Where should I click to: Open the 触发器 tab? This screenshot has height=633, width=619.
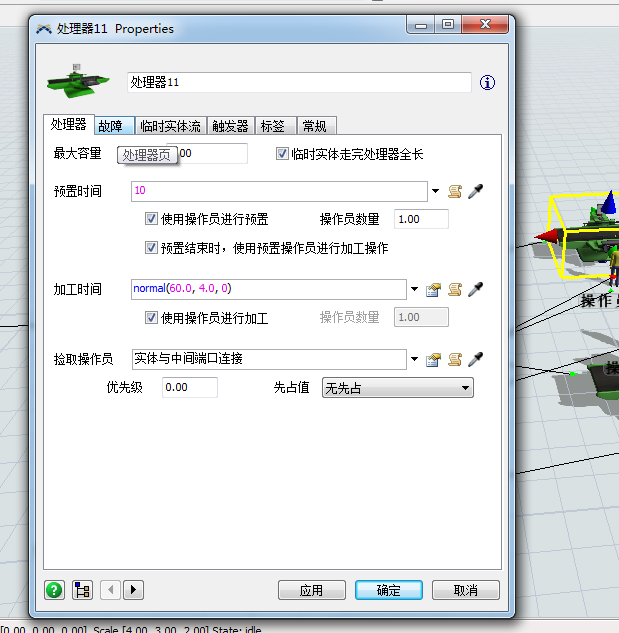[x=231, y=126]
